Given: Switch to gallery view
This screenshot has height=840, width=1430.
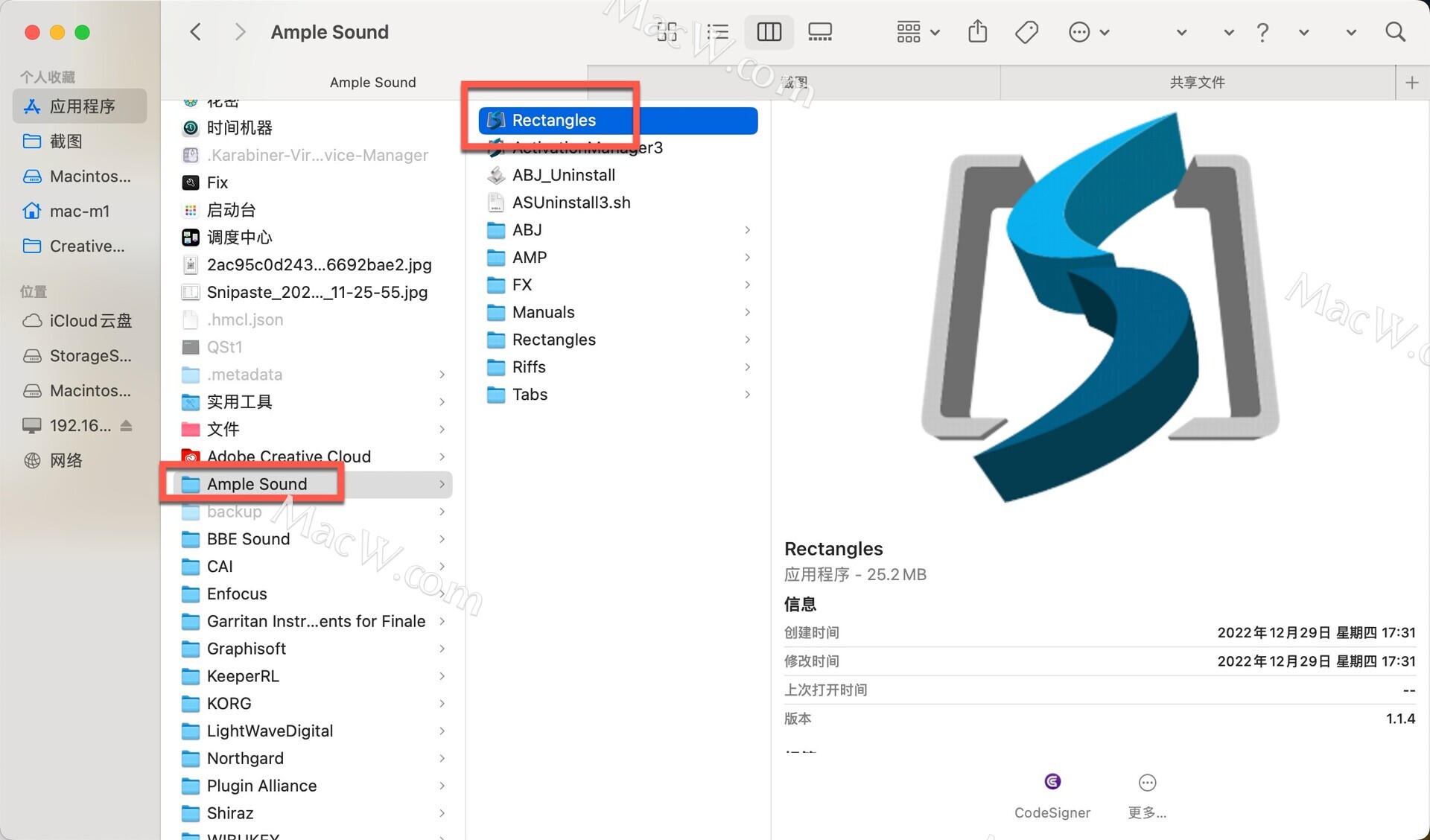Looking at the screenshot, I should click(x=820, y=32).
